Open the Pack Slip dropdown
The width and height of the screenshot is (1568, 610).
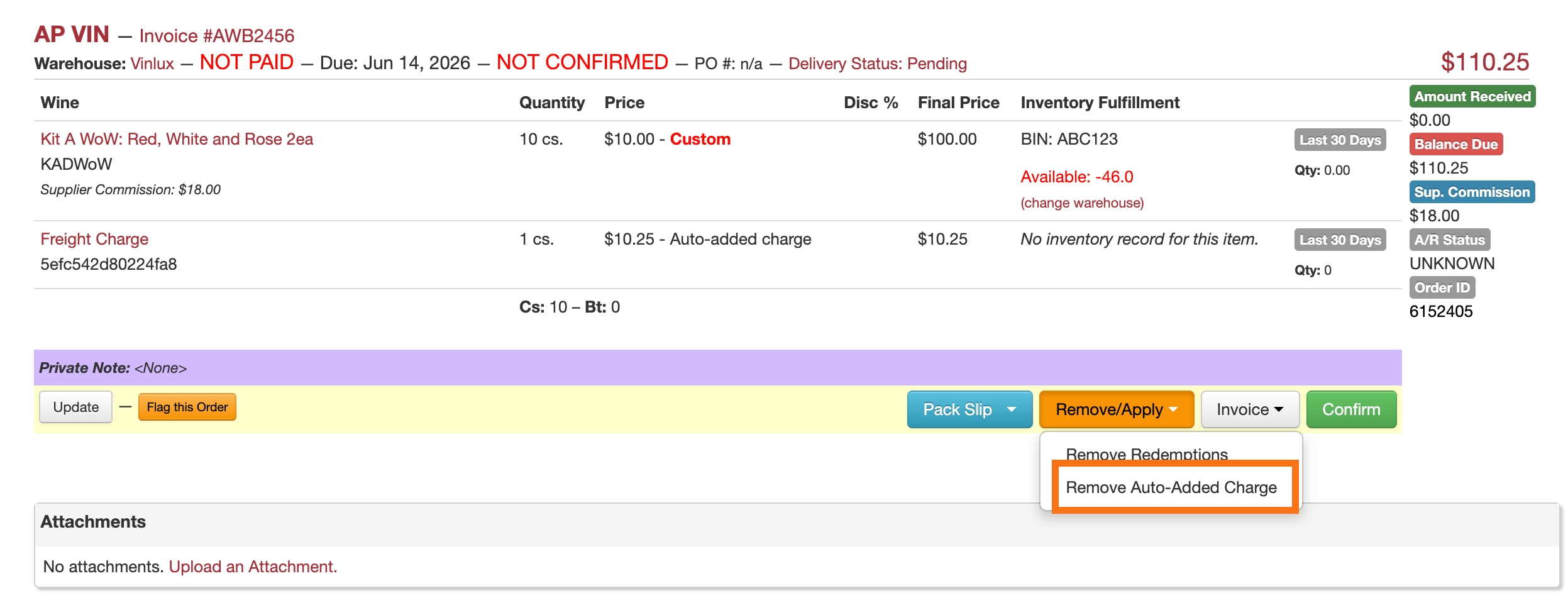[969, 409]
